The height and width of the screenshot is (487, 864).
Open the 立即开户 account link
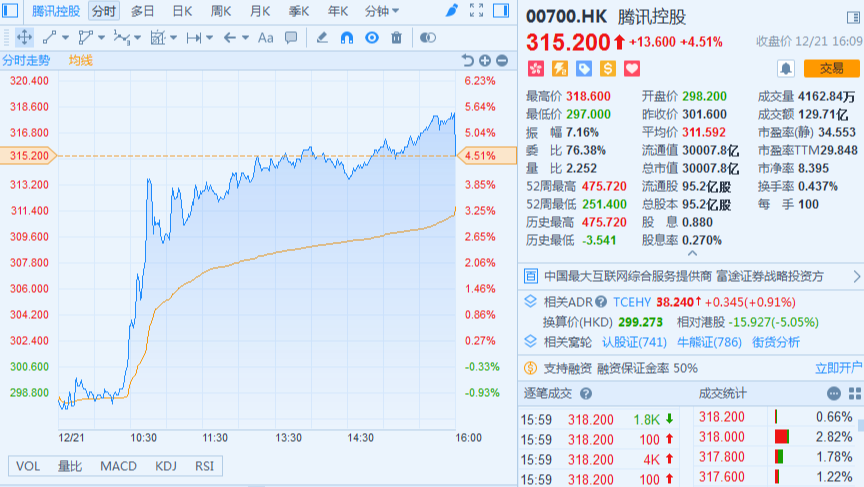pyautogui.click(x=838, y=368)
